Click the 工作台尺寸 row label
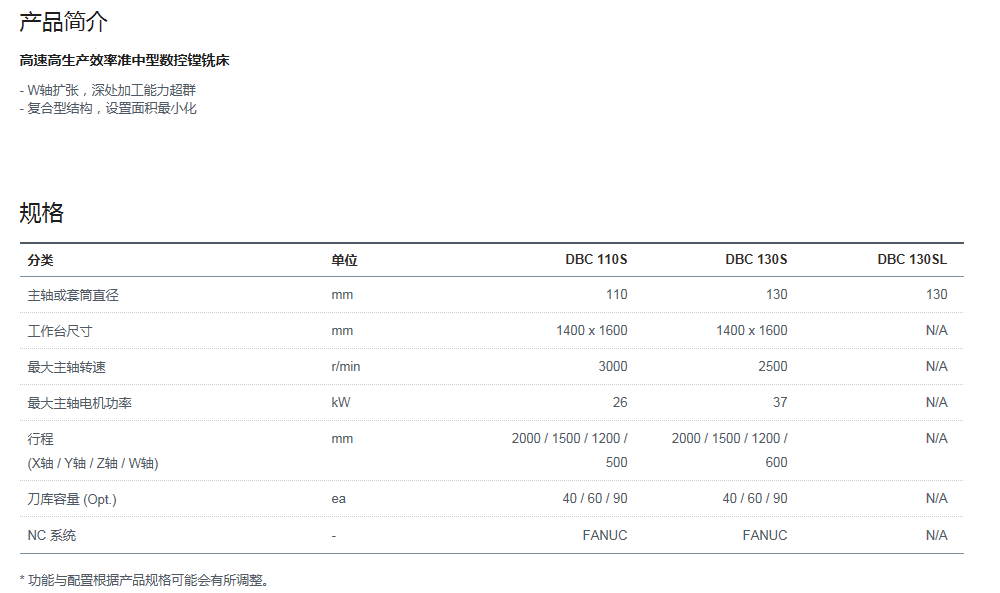The height and width of the screenshot is (593, 1000). [60, 331]
